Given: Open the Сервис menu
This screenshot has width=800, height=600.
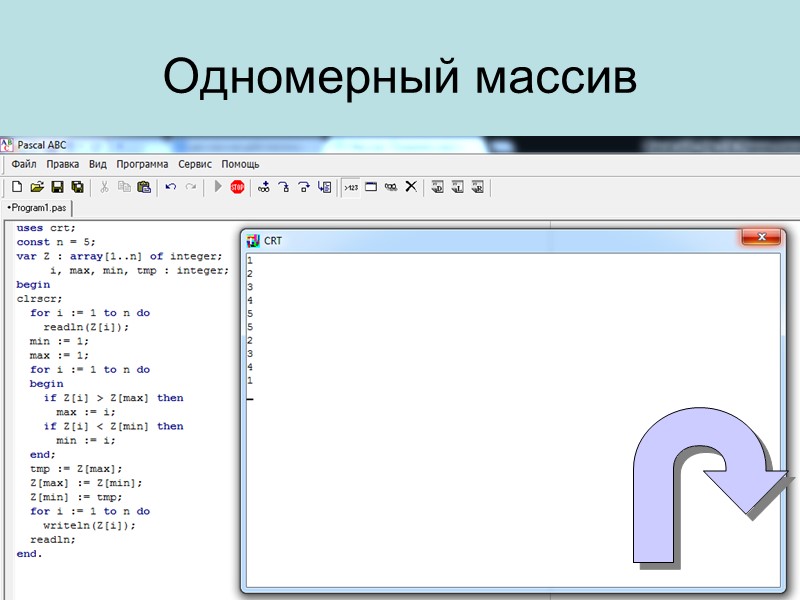Looking at the screenshot, I should (x=196, y=163).
